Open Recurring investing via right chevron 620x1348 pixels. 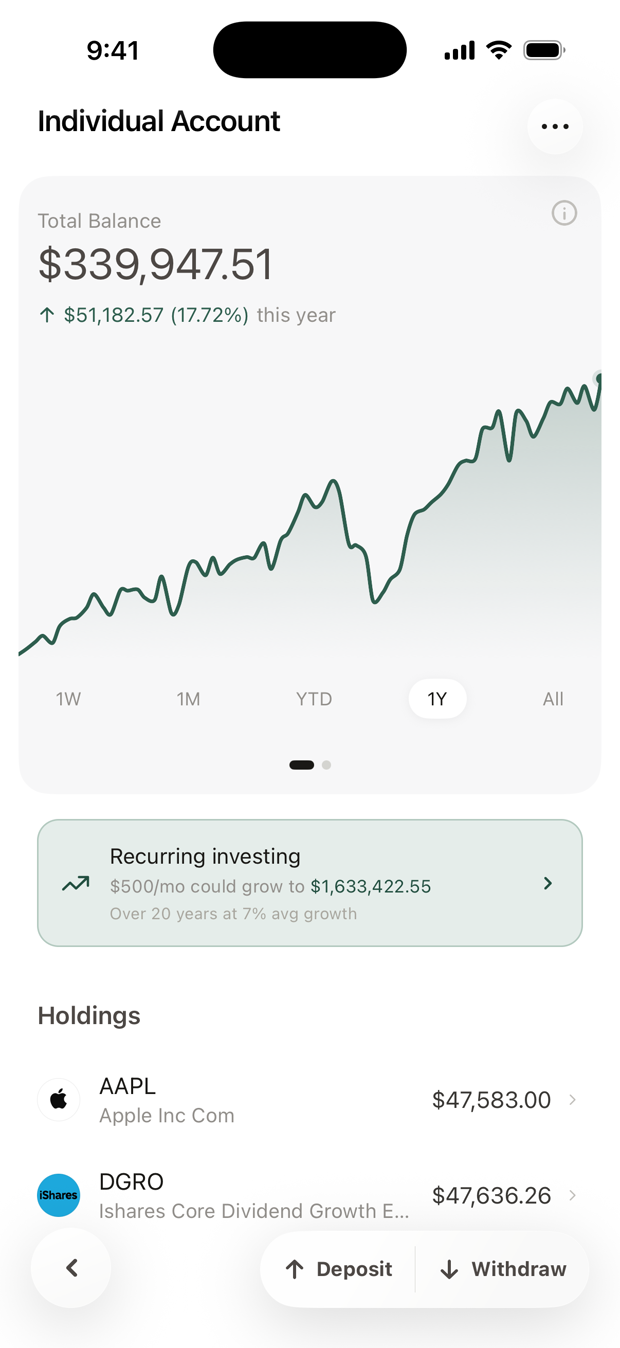pos(548,883)
